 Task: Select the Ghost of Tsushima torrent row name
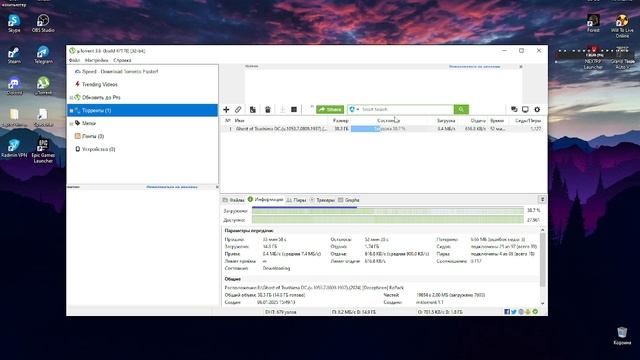[x=282, y=129]
